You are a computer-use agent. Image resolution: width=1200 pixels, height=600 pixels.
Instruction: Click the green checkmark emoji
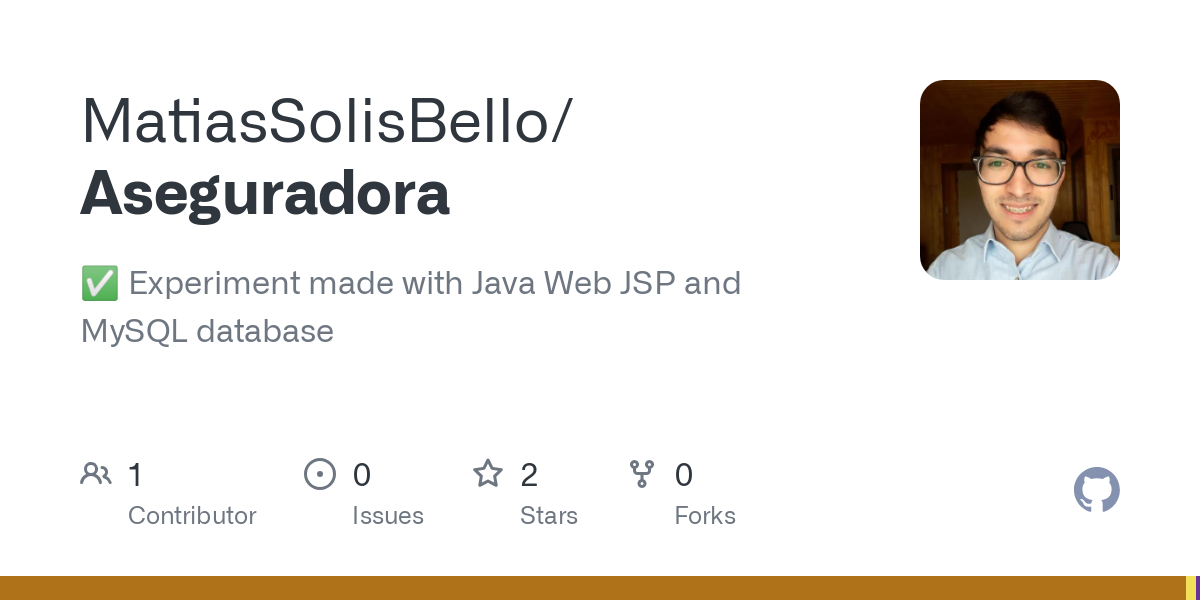point(99,284)
